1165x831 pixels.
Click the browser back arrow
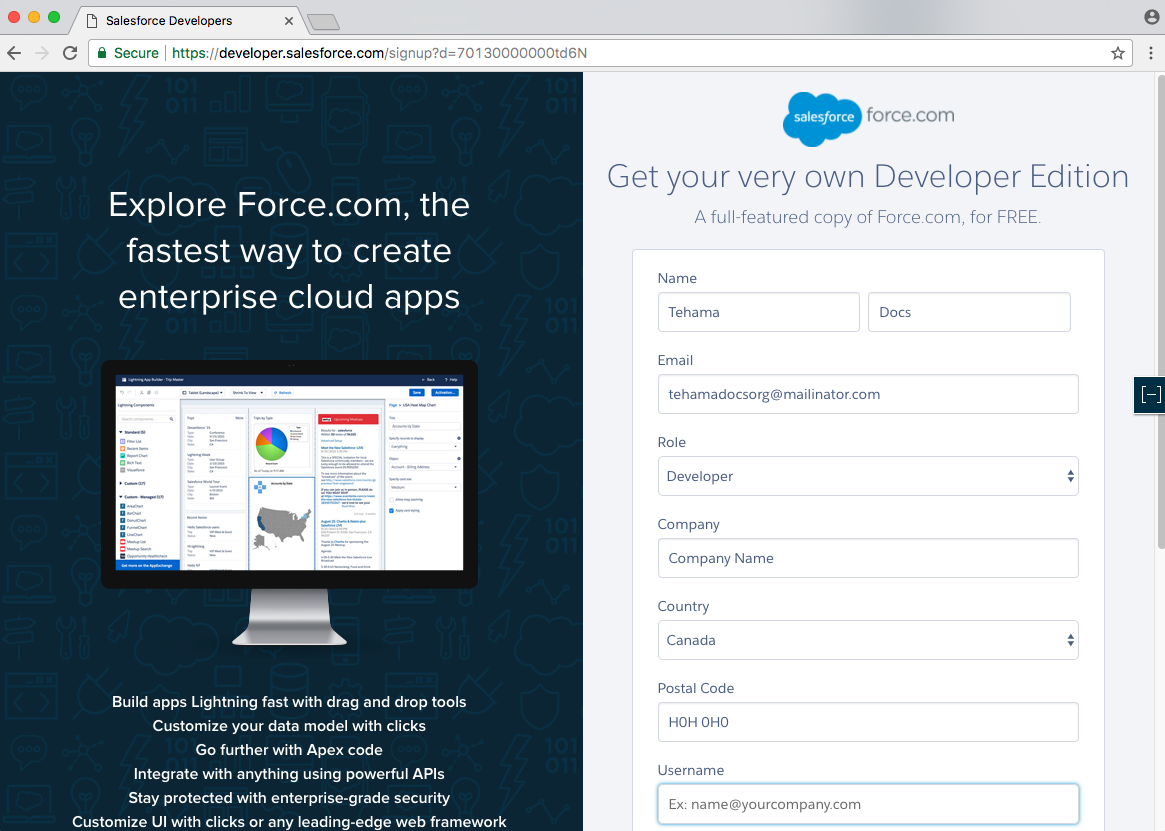(14, 53)
